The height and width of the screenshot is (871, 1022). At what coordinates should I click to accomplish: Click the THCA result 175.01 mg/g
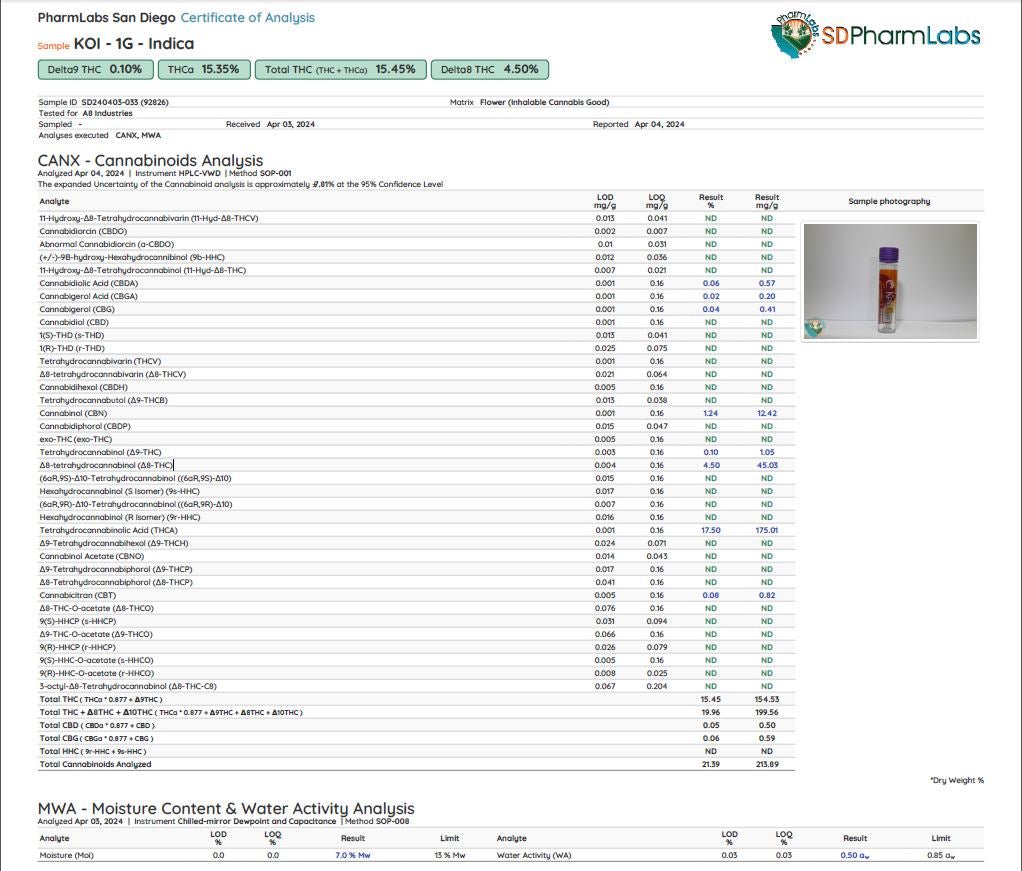(767, 531)
